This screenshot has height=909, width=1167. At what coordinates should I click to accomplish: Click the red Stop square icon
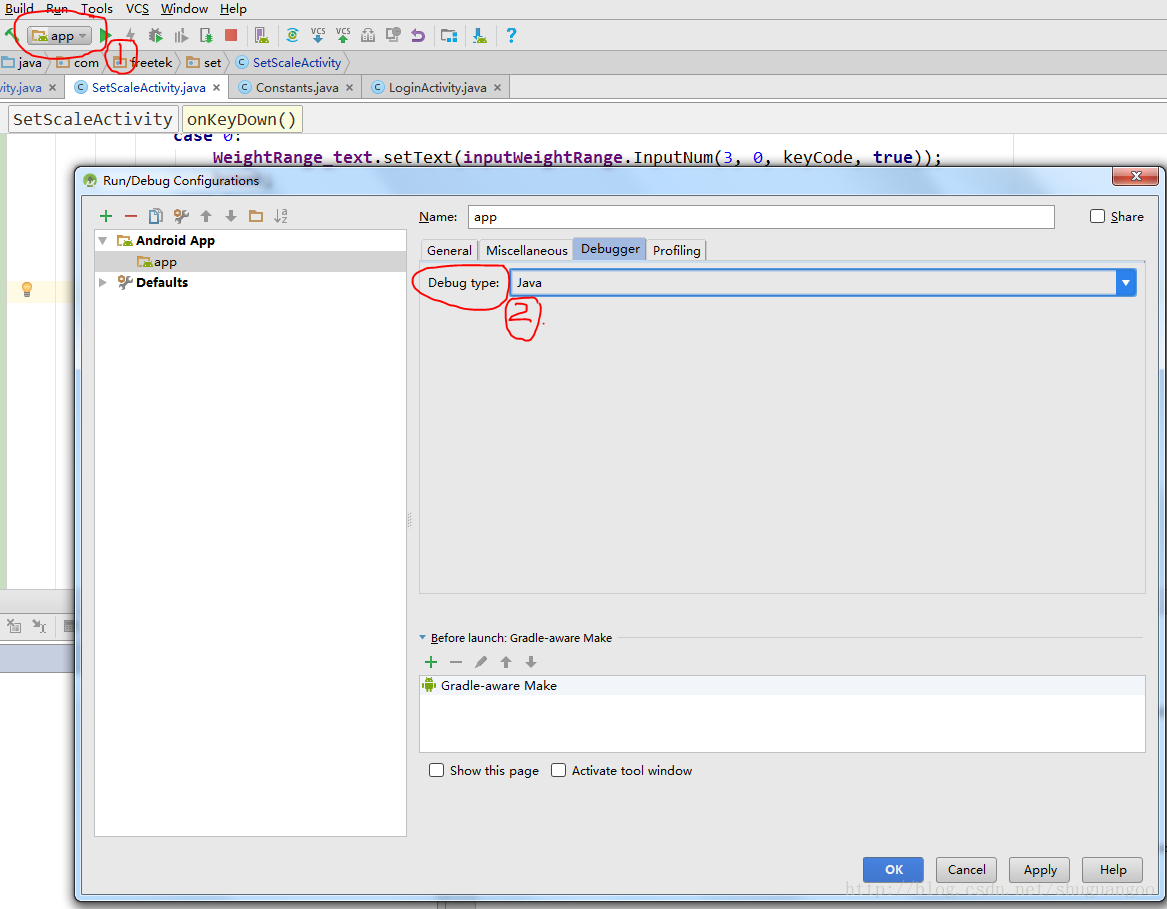point(231,35)
